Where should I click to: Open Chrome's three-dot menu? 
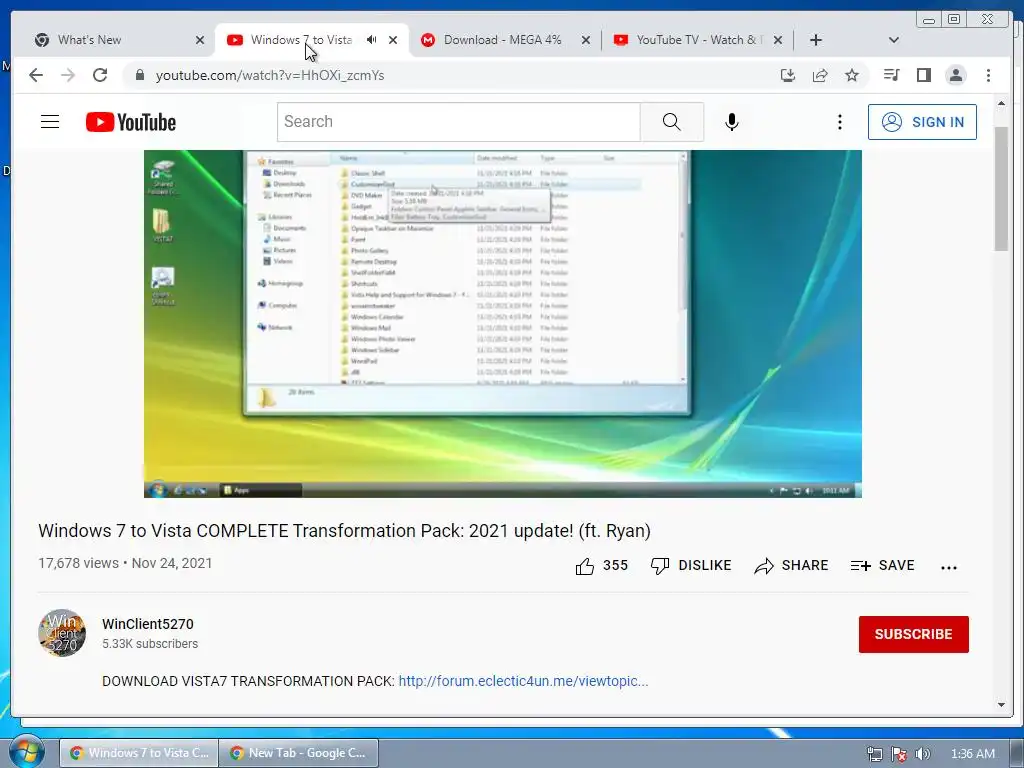[x=988, y=75]
